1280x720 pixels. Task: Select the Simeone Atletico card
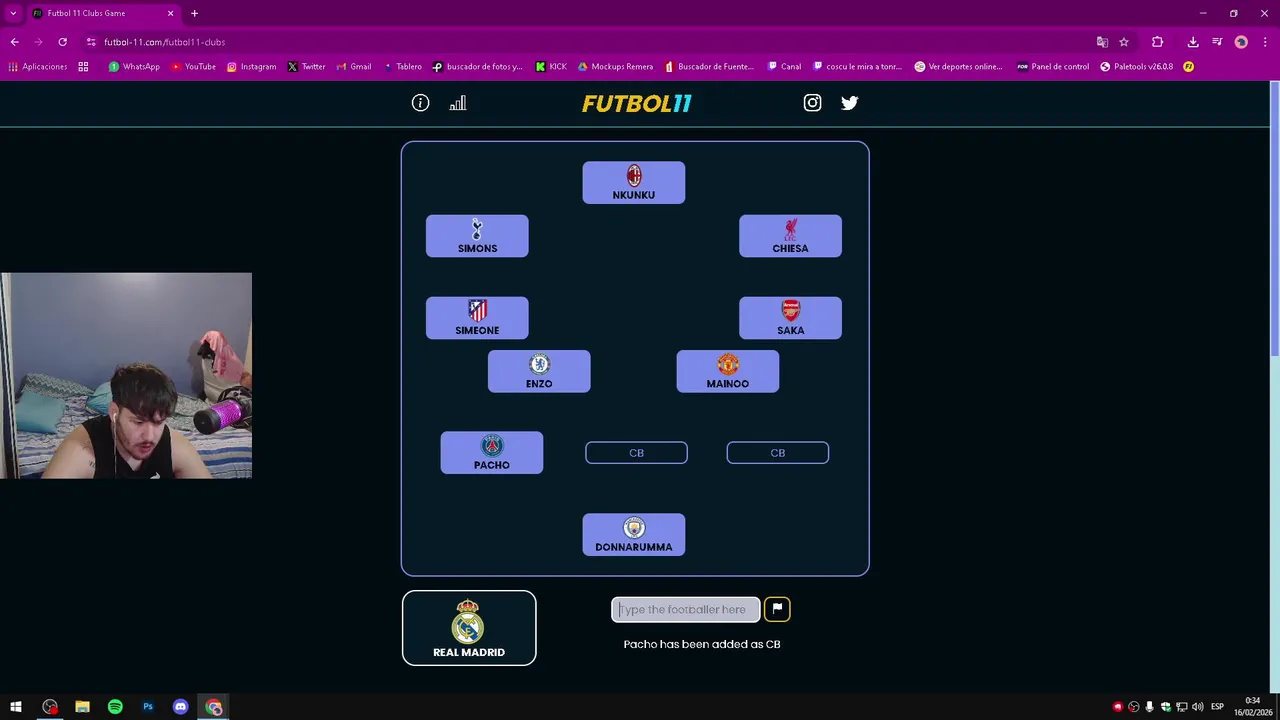477,318
